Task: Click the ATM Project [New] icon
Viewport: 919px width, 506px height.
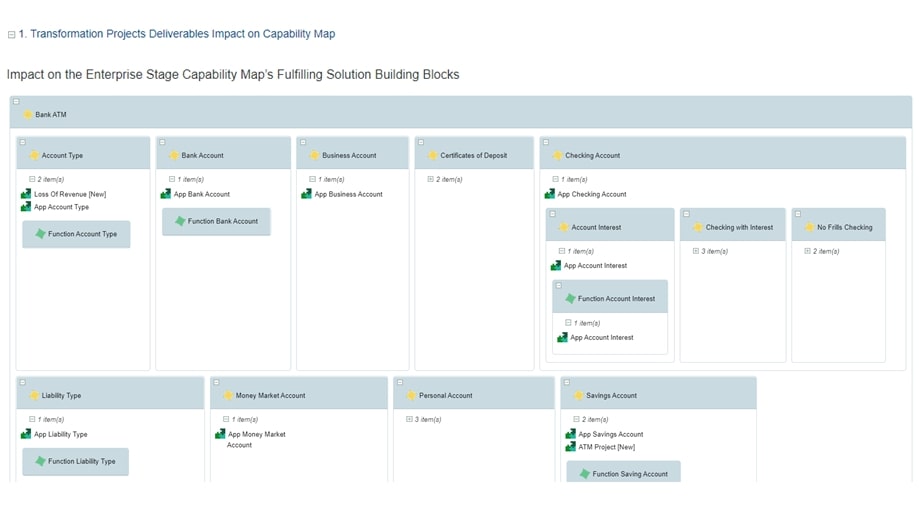Action: [x=570, y=447]
